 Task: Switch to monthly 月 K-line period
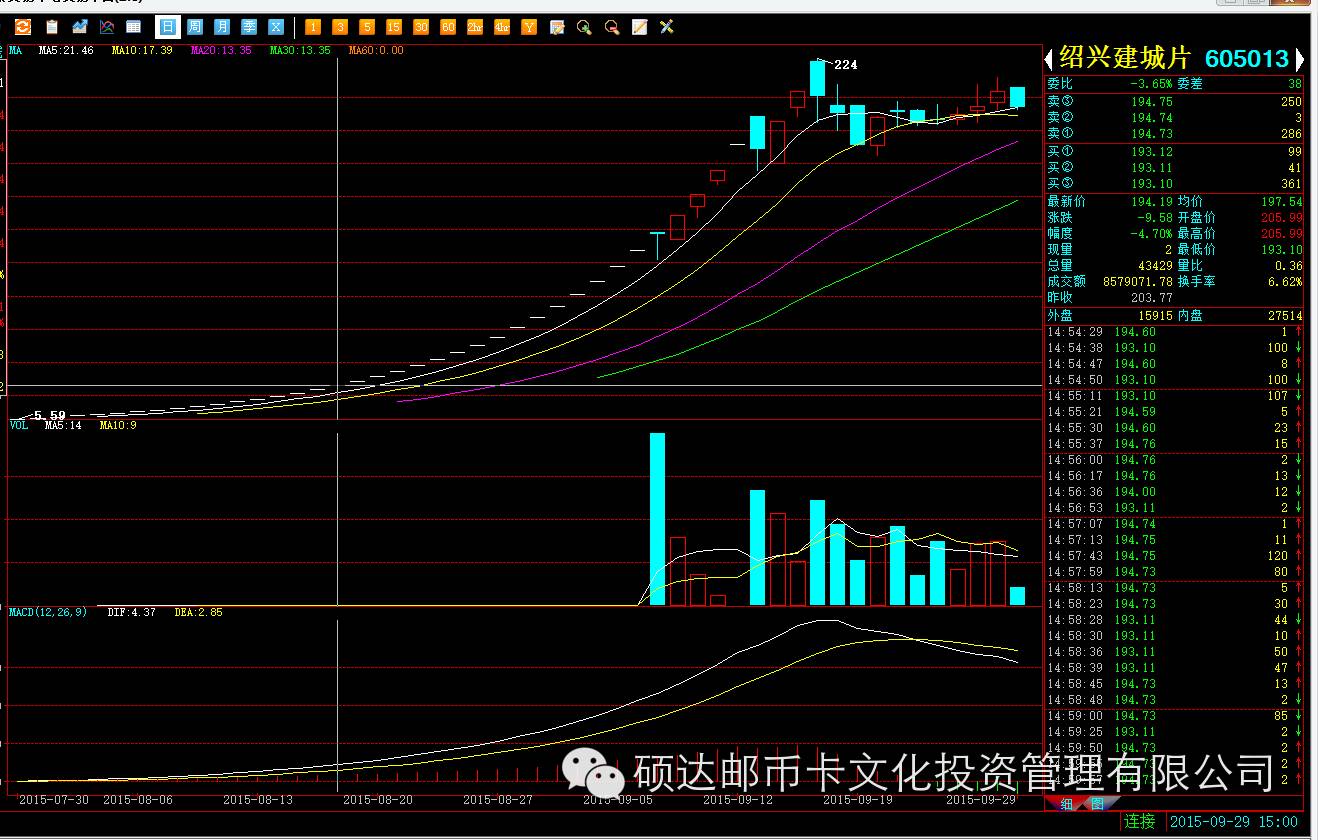pos(222,27)
